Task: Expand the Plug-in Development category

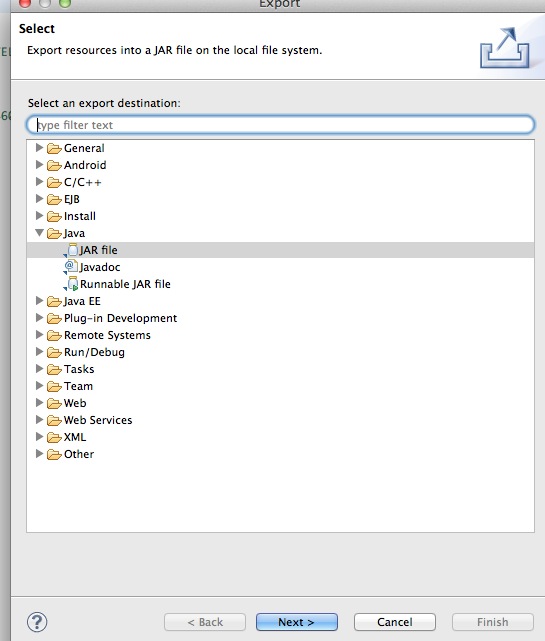Action: pos(39,318)
